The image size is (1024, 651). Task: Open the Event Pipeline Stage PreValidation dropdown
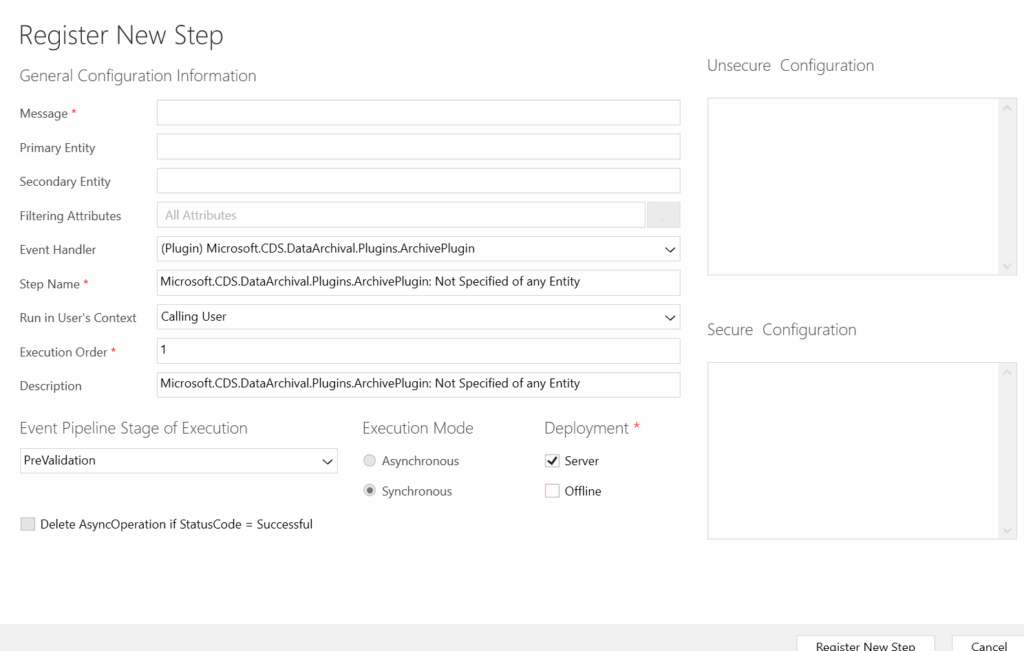[x=179, y=461]
